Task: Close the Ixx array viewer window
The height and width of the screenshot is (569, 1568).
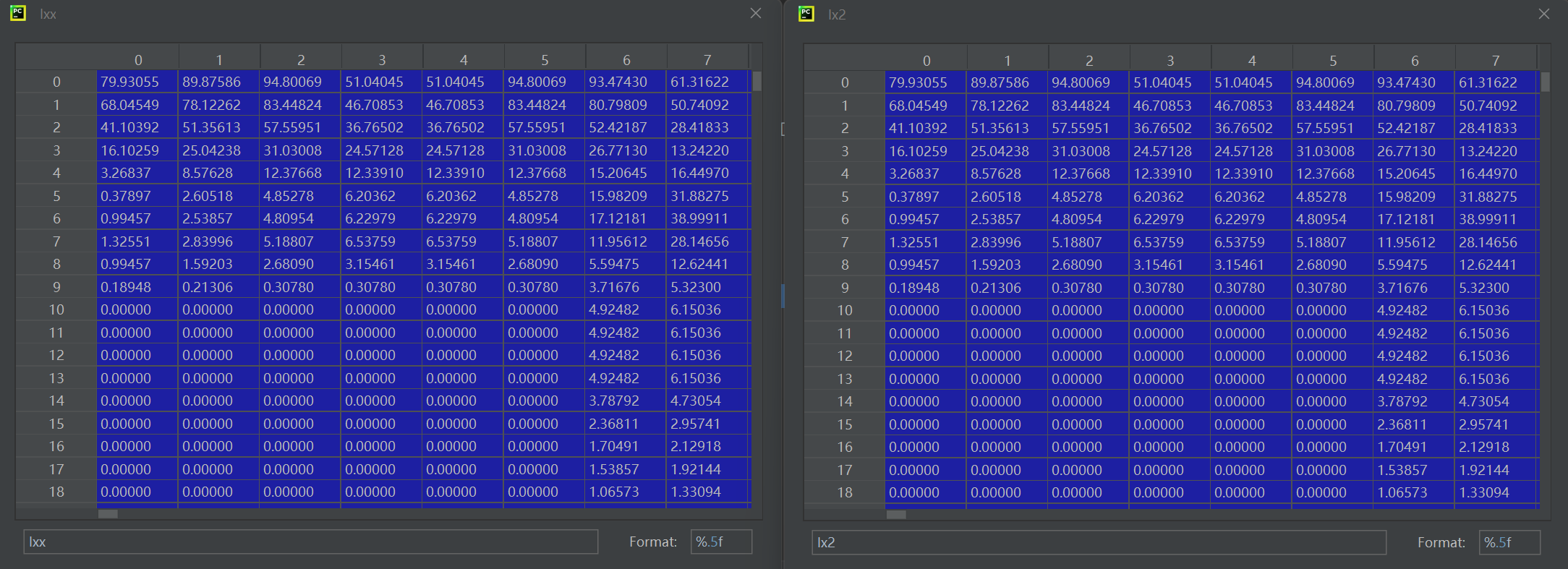Action: pos(756,13)
